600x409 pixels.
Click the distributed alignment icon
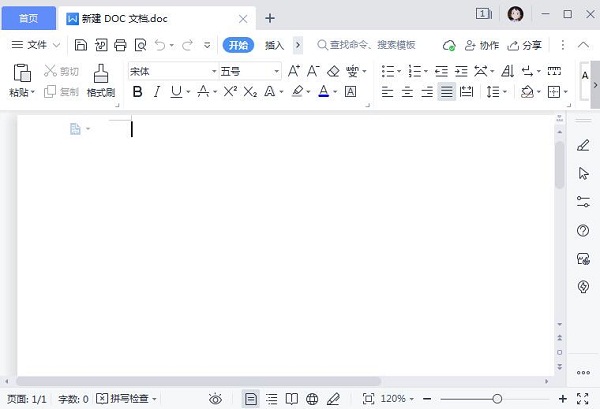(x=466, y=91)
